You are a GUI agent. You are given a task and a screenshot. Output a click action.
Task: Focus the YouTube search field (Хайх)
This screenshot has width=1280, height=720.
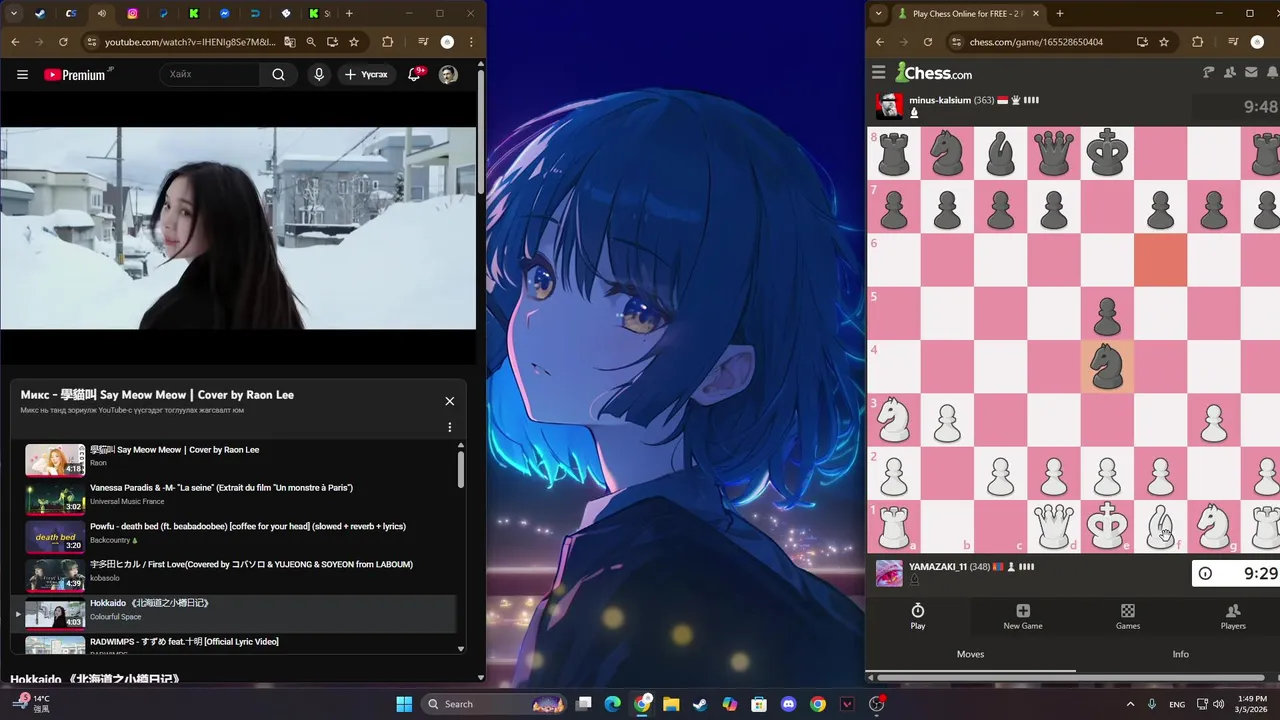(x=211, y=74)
